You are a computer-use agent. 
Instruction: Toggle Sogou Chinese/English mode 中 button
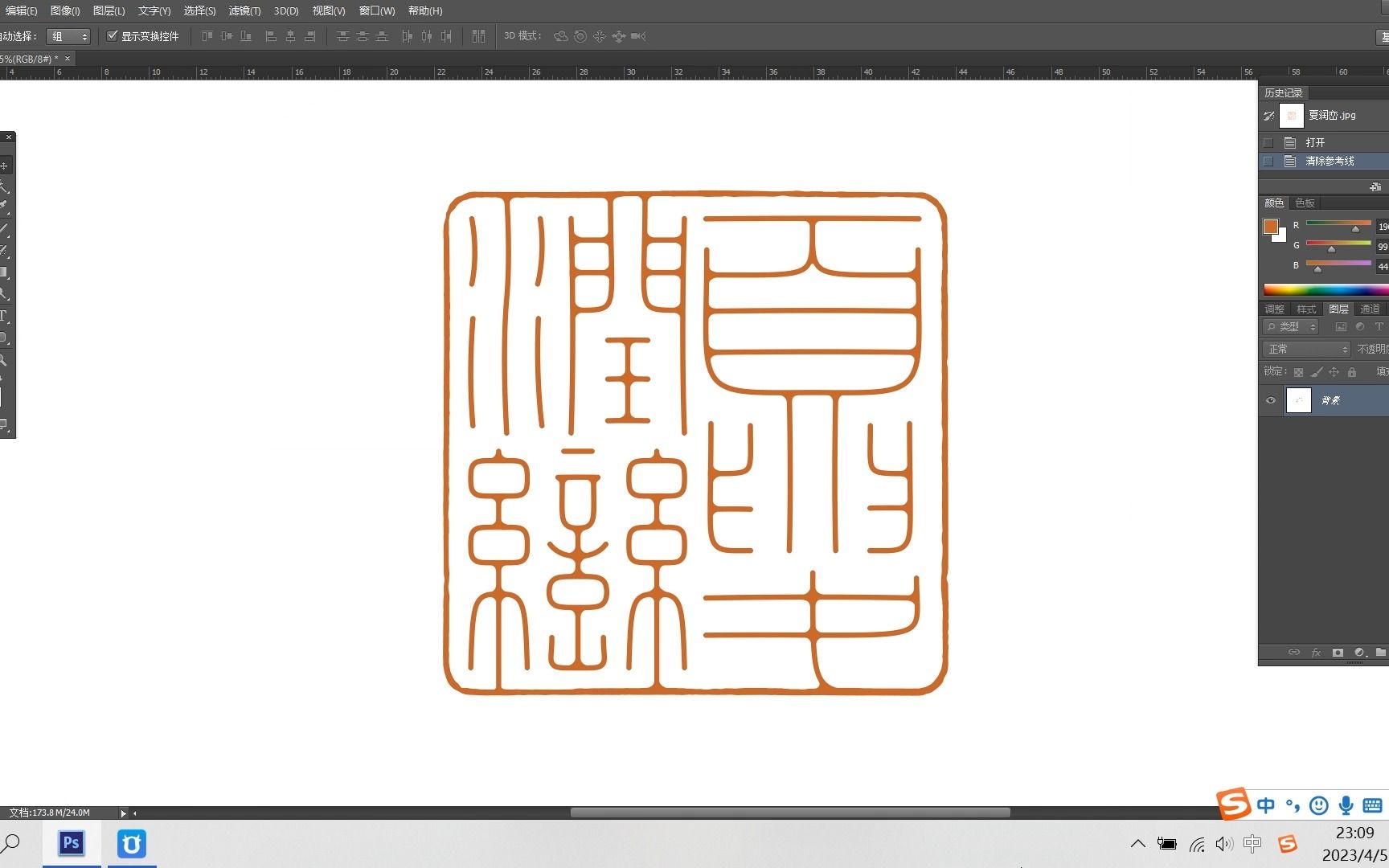pyautogui.click(x=1266, y=805)
